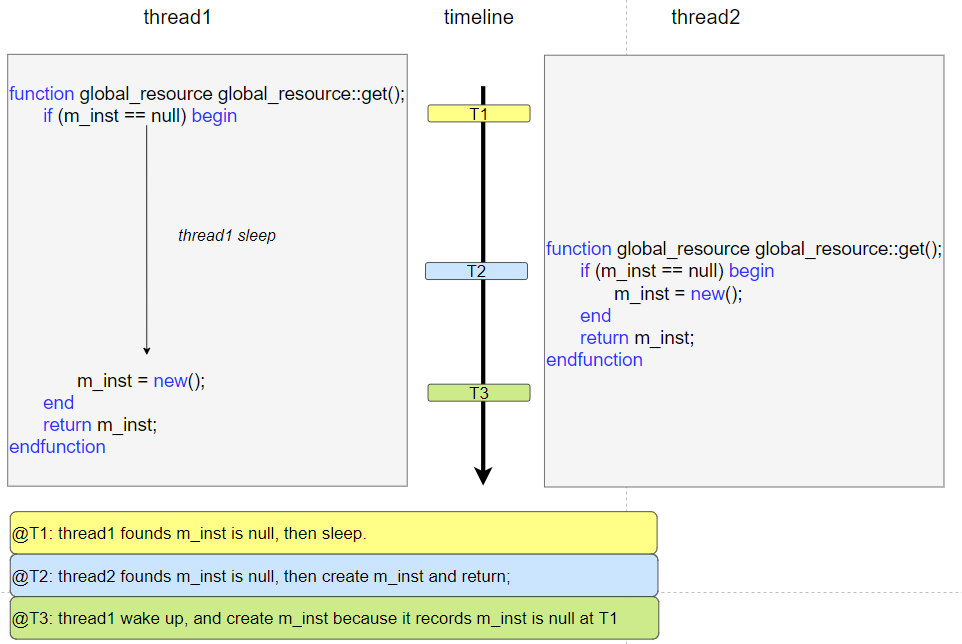Click the yellow @T1 description box
Image resolution: width=962 pixels, height=644 pixels.
(x=334, y=533)
